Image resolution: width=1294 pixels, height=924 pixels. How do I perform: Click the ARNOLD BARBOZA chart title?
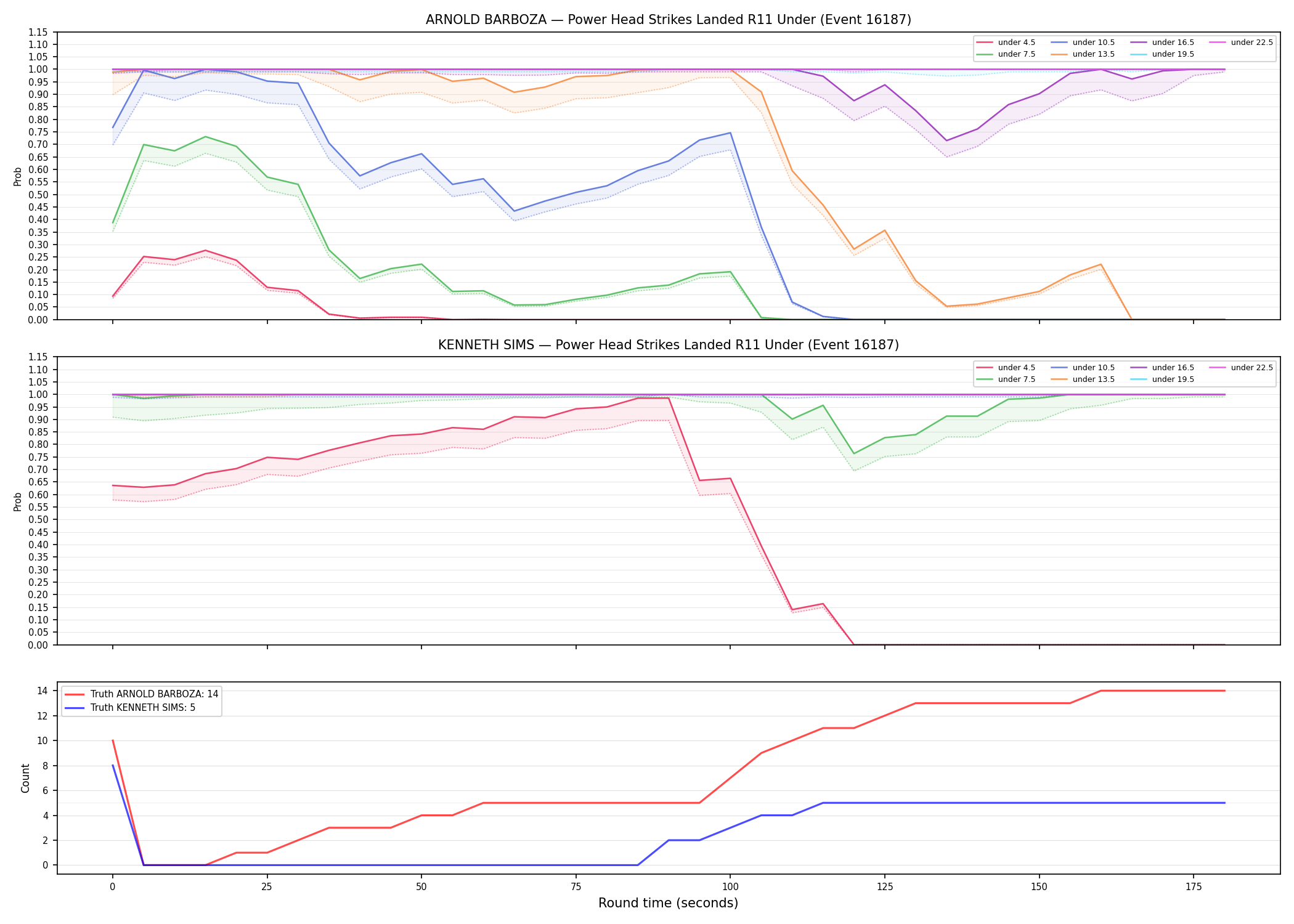pos(668,20)
